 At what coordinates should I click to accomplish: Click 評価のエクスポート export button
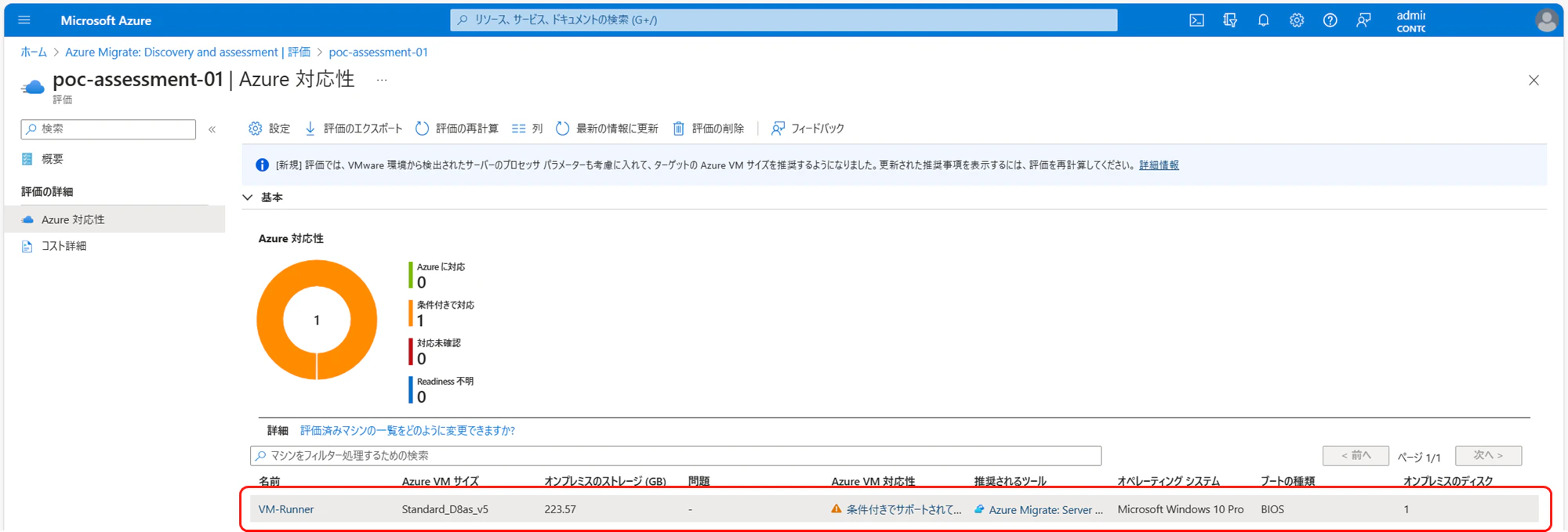[x=353, y=128]
